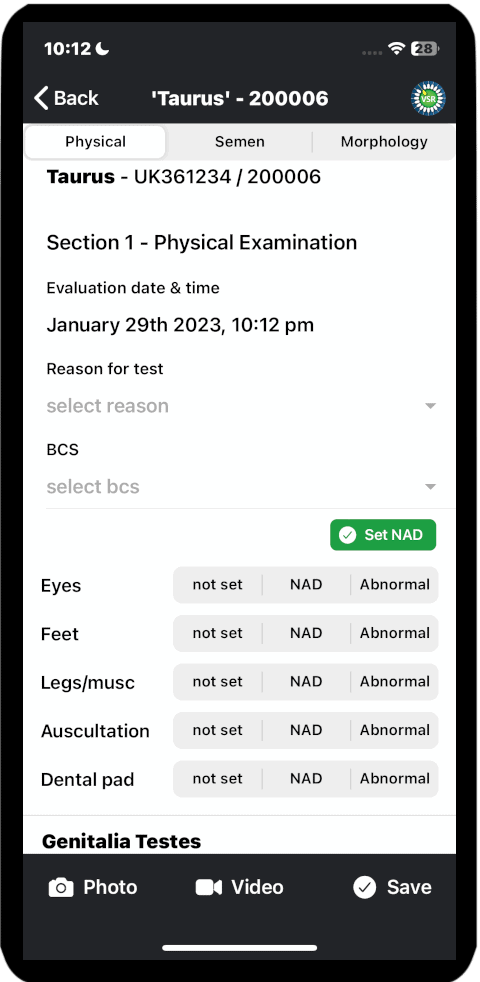Viewport: 480px width, 982px height.
Task: Tap the battery indicator icon
Action: 425,49
